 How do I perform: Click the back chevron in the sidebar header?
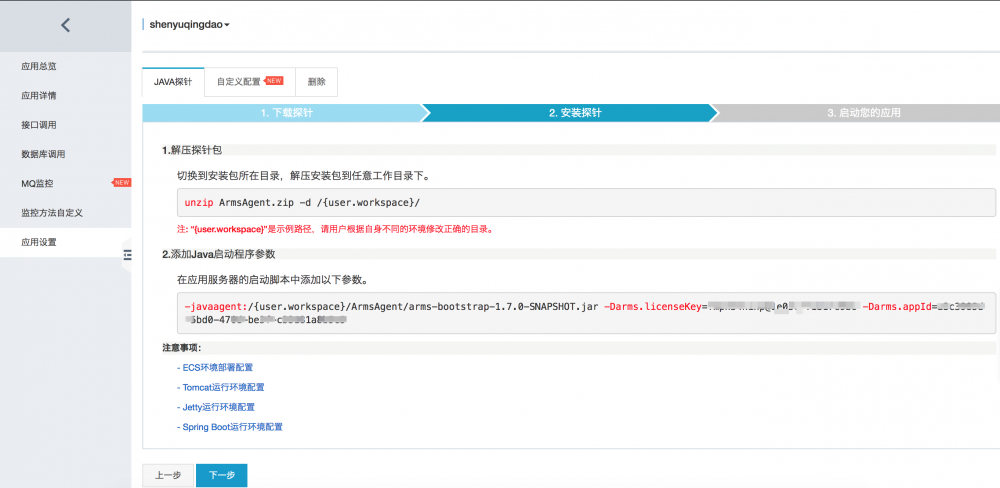(65, 26)
